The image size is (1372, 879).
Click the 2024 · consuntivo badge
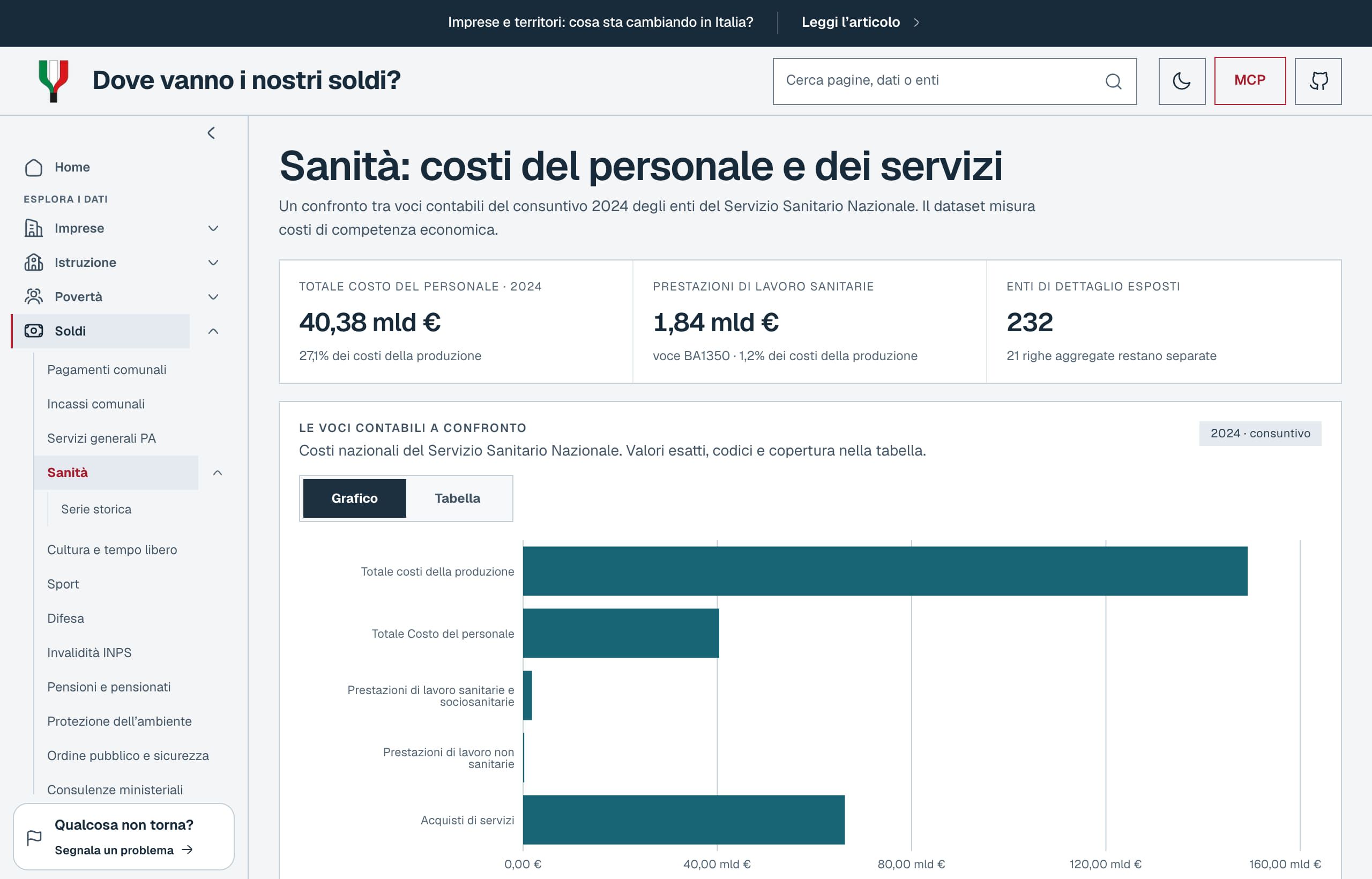coord(1260,433)
